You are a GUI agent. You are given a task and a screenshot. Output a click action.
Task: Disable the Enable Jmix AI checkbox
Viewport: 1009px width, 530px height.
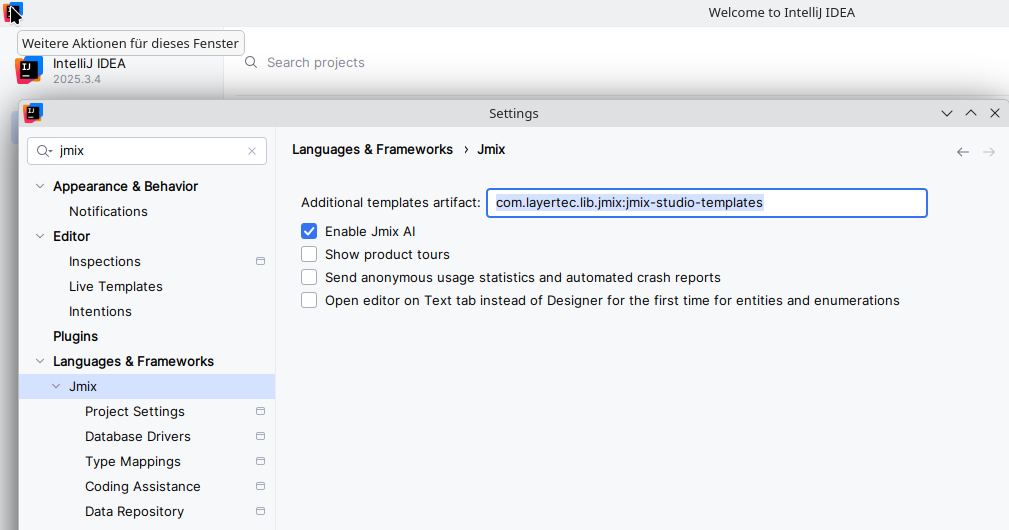309,231
